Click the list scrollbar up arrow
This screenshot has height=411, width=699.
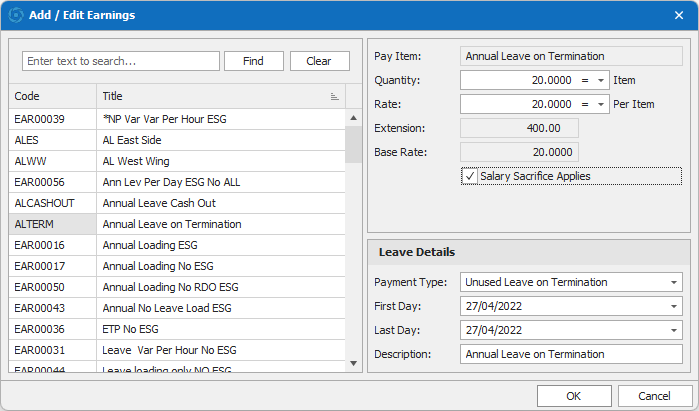pos(354,116)
